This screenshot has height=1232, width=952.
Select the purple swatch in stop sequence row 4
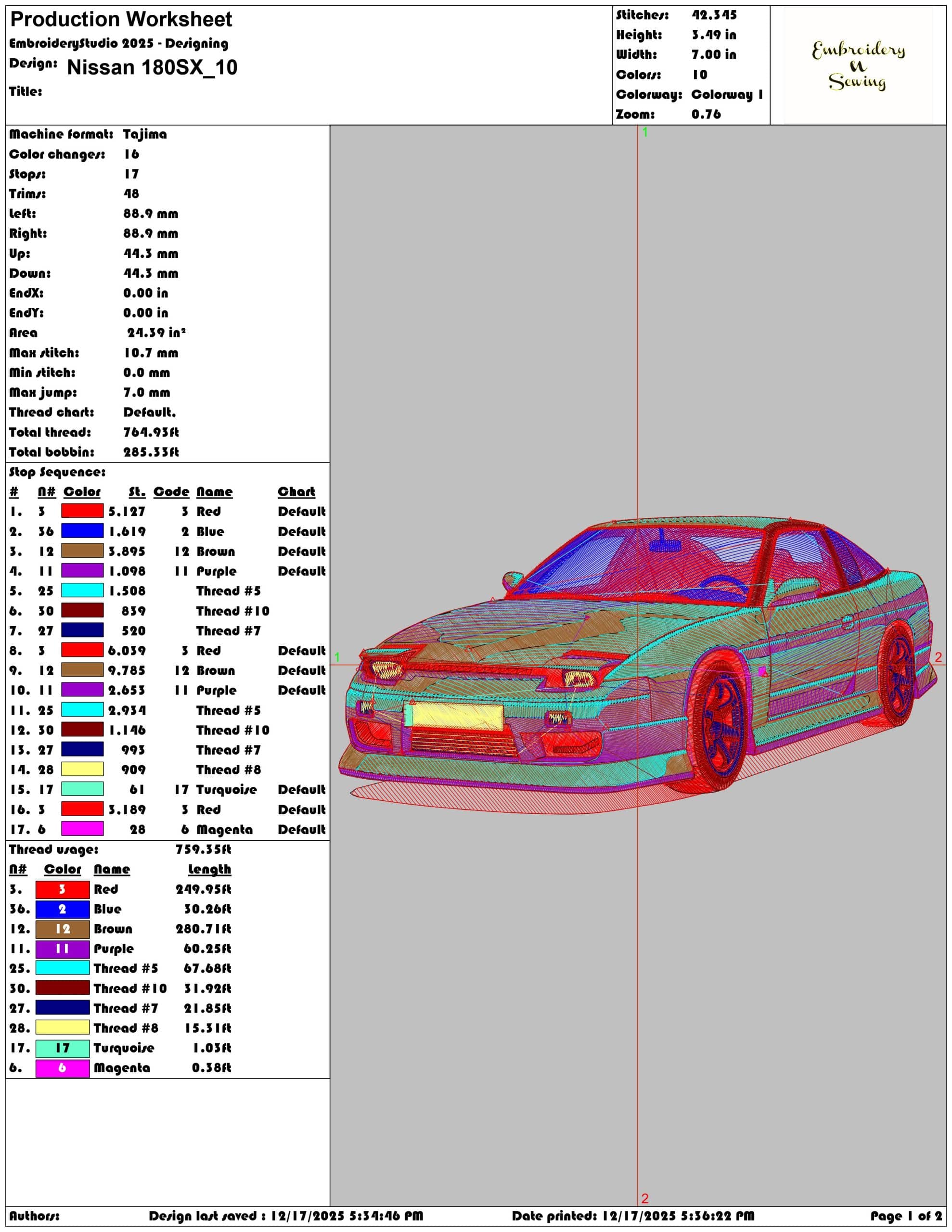(x=82, y=570)
